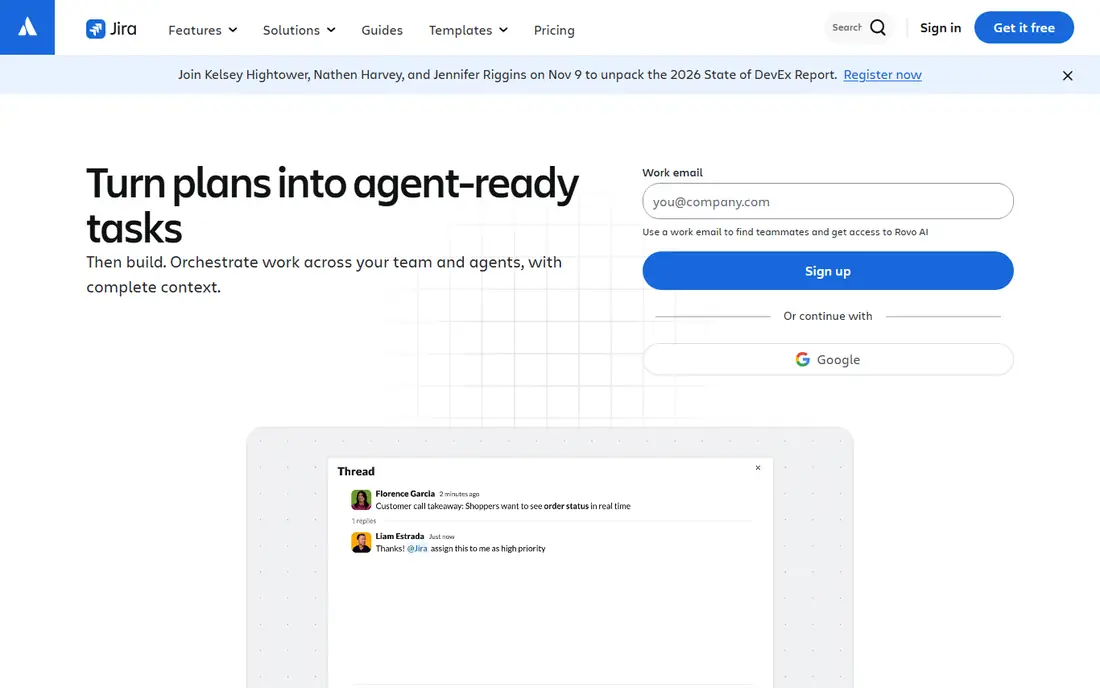Expand the Templates menu
The width and height of the screenshot is (1100, 688).
tap(468, 30)
